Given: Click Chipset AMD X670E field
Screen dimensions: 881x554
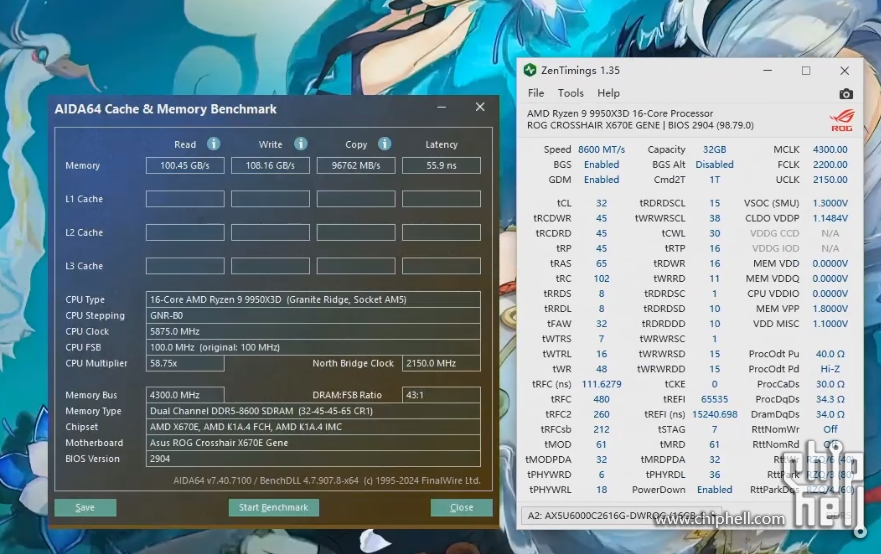Looking at the screenshot, I should click(313, 427).
